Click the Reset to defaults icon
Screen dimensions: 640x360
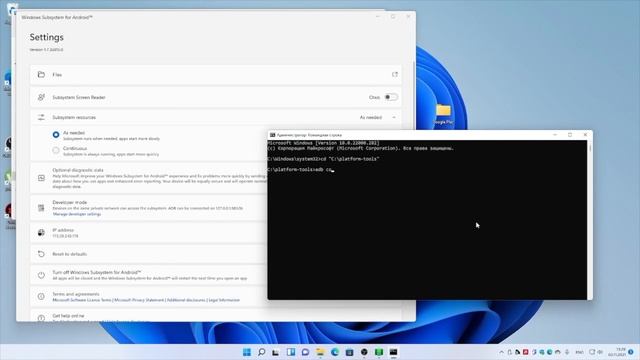(41, 254)
